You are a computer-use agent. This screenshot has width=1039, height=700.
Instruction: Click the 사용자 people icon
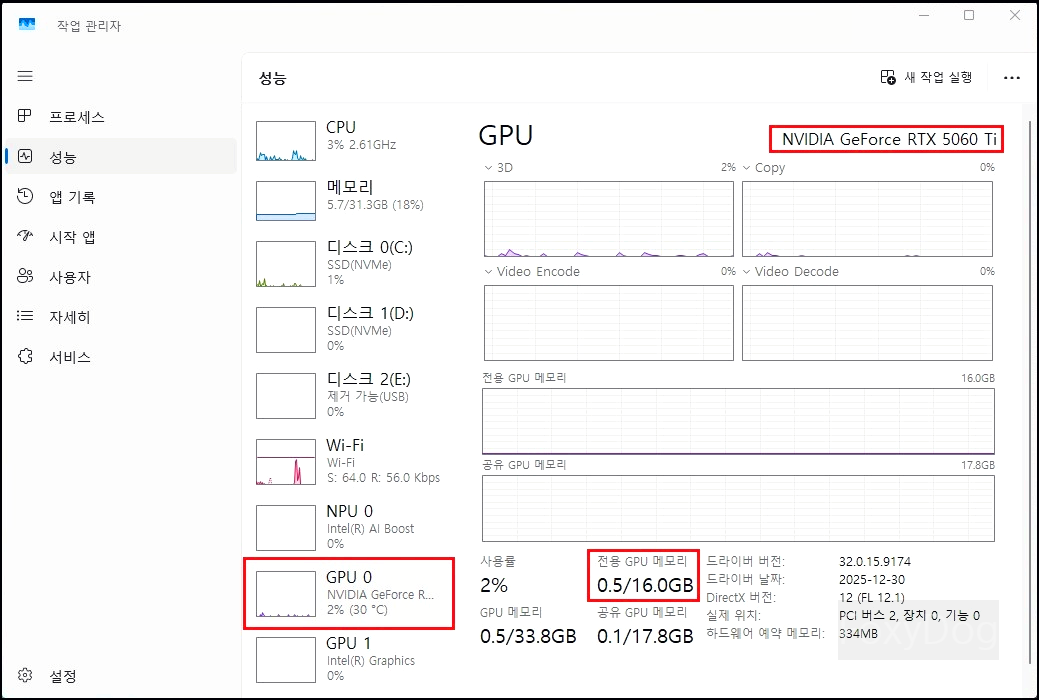point(25,276)
